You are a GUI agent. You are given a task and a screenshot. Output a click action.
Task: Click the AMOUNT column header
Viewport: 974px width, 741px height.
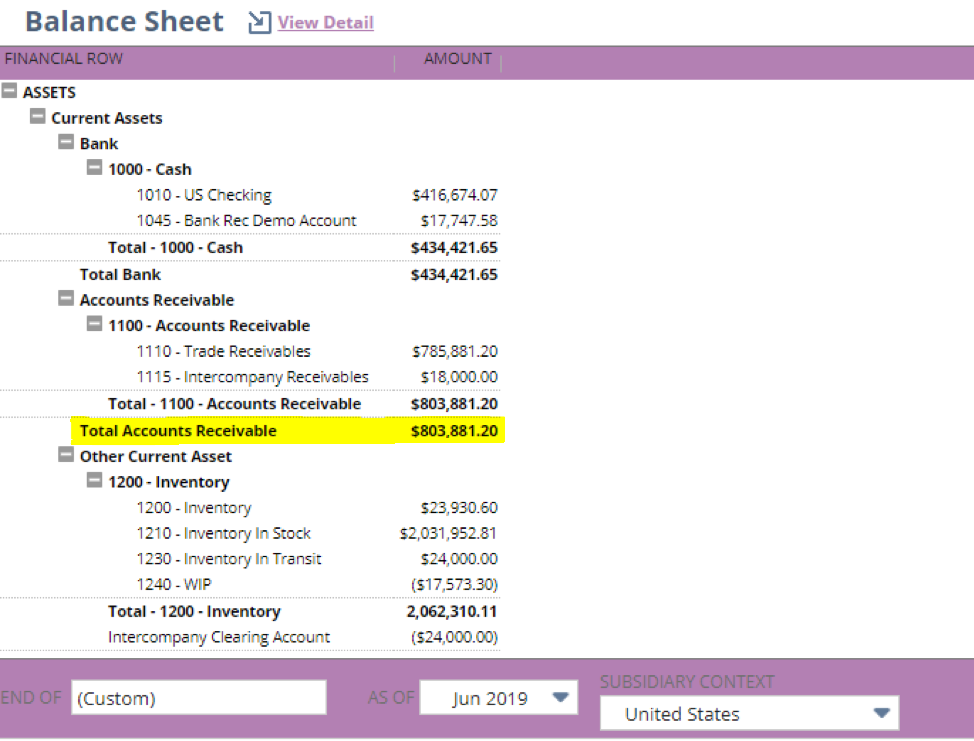click(458, 58)
